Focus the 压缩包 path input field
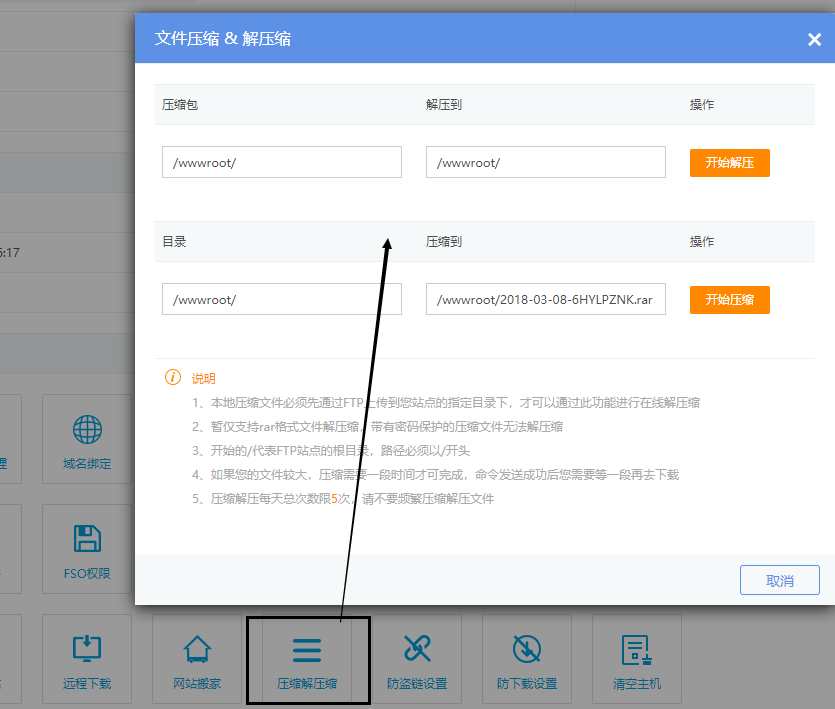 282,163
